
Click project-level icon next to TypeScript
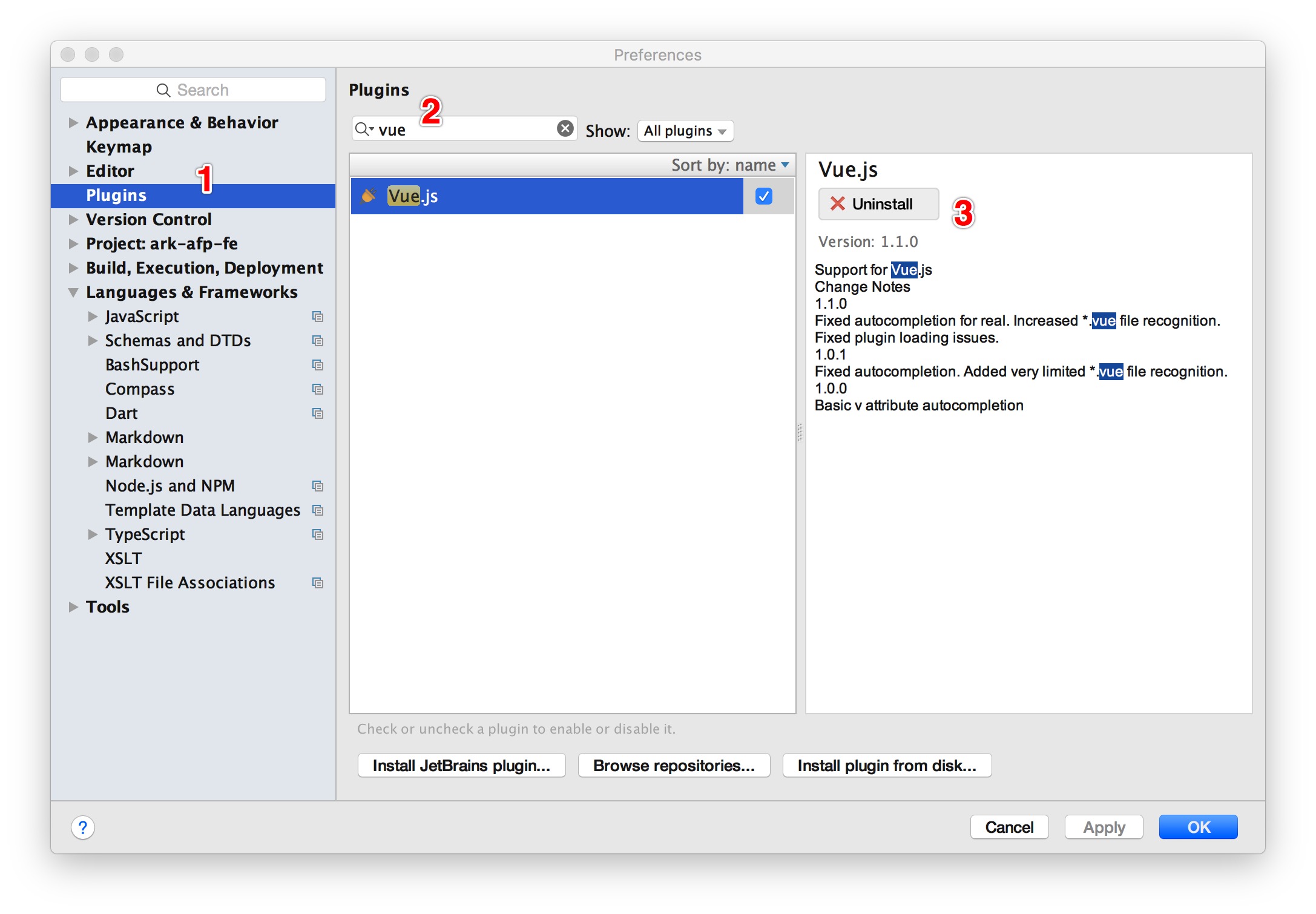click(x=318, y=534)
